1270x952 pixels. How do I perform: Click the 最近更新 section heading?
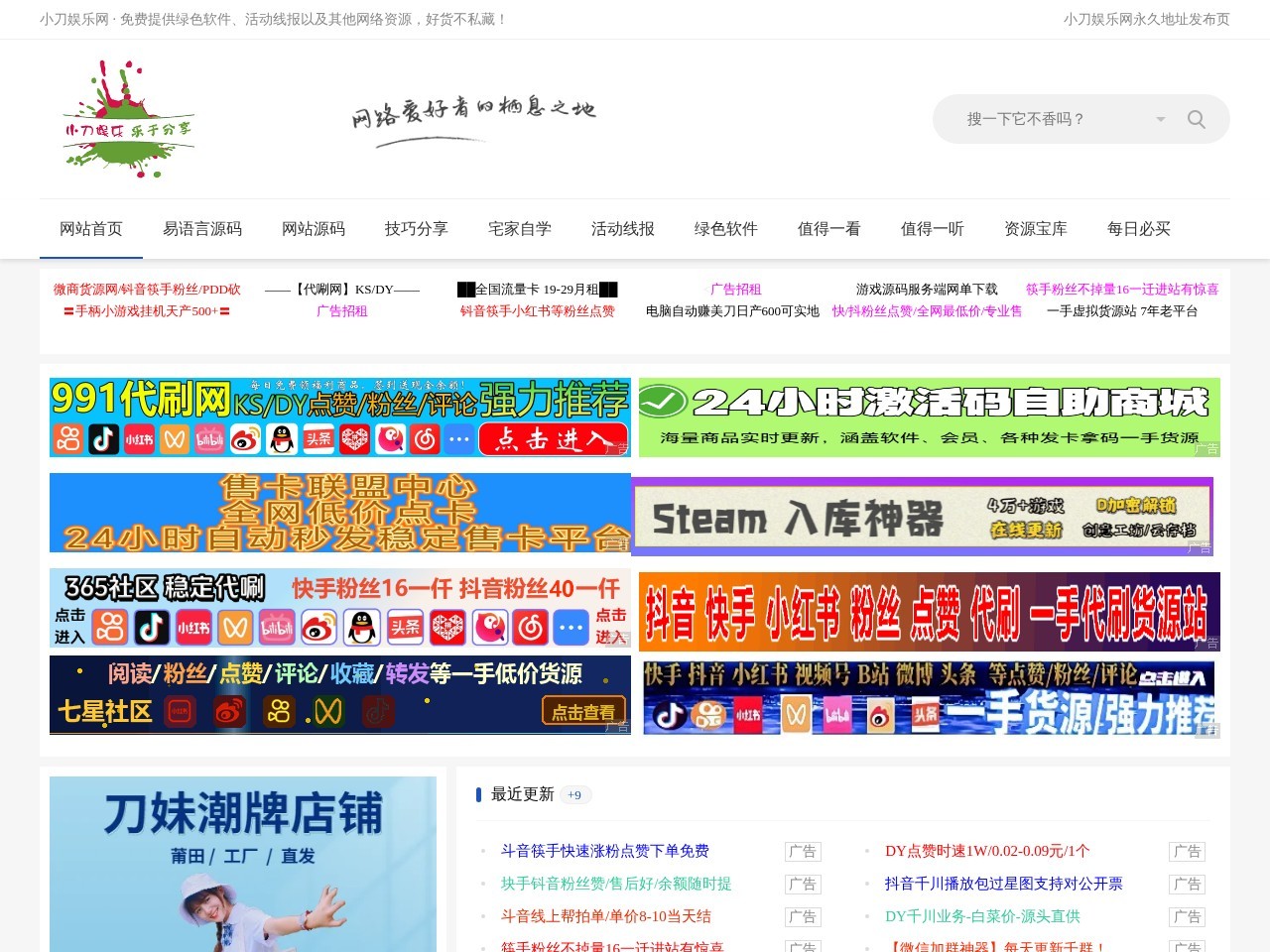[523, 794]
